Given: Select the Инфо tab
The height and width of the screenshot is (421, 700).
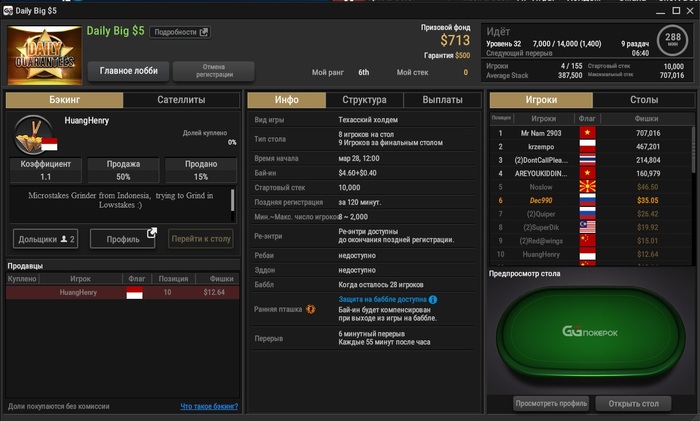Looking at the screenshot, I should tap(287, 100).
